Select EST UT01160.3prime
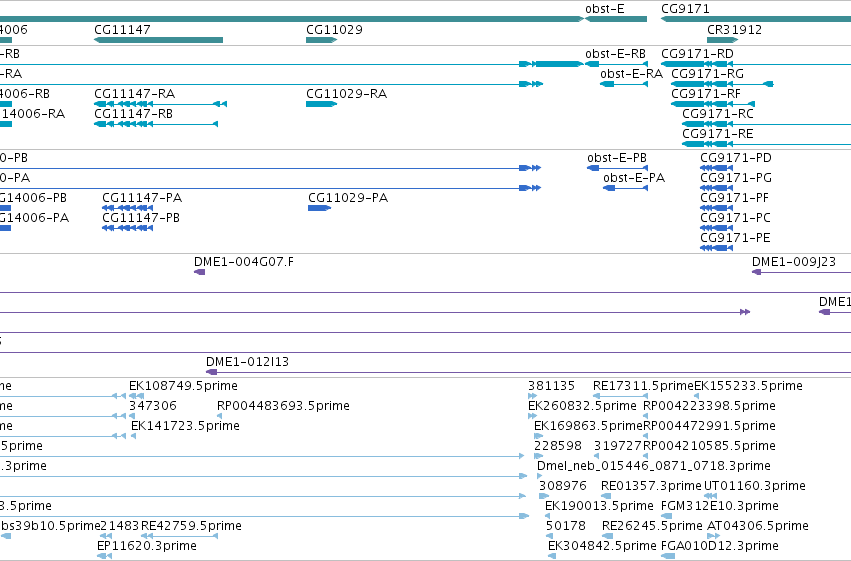 [x=754, y=486]
